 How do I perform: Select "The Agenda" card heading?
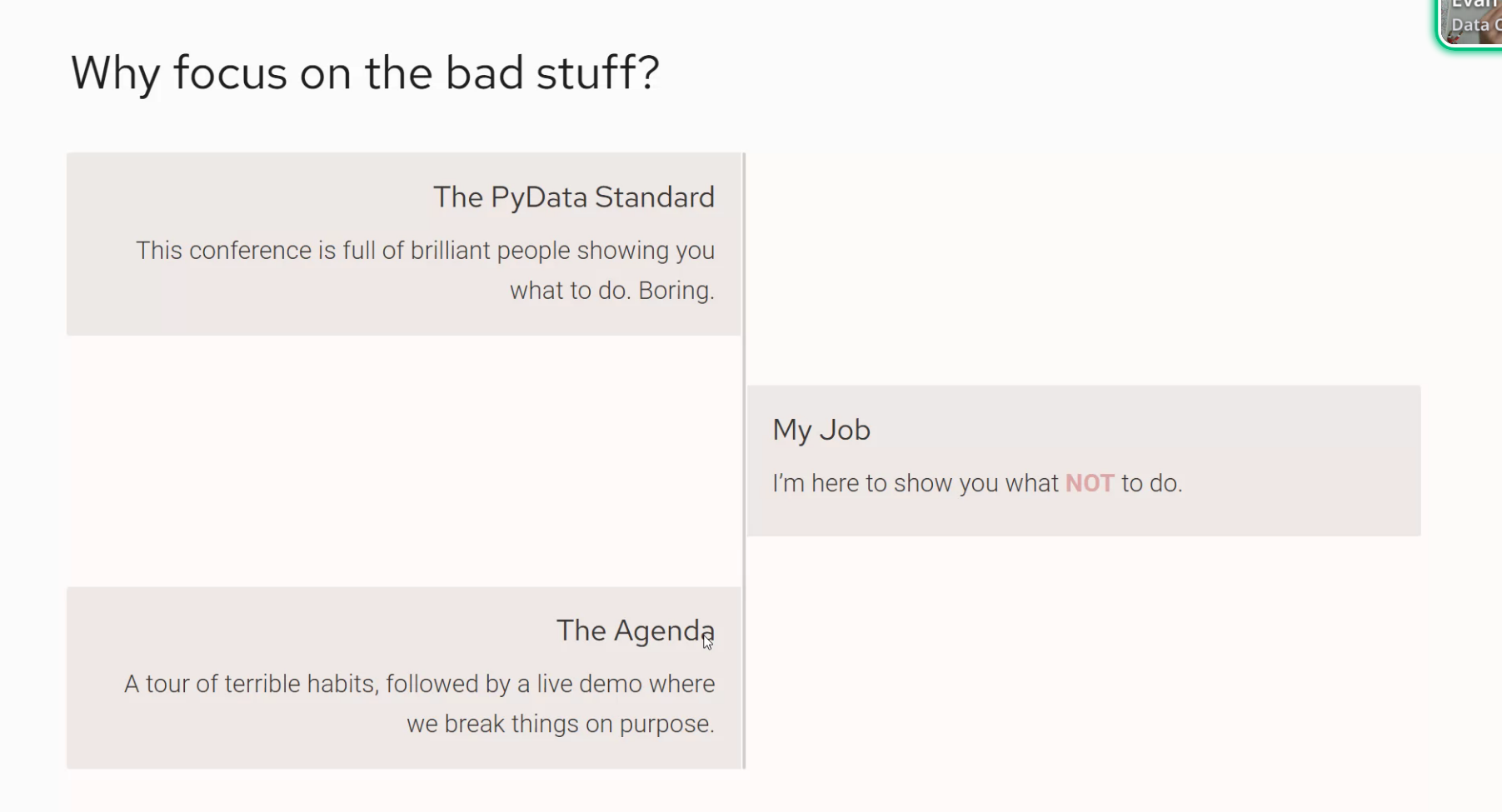point(635,630)
